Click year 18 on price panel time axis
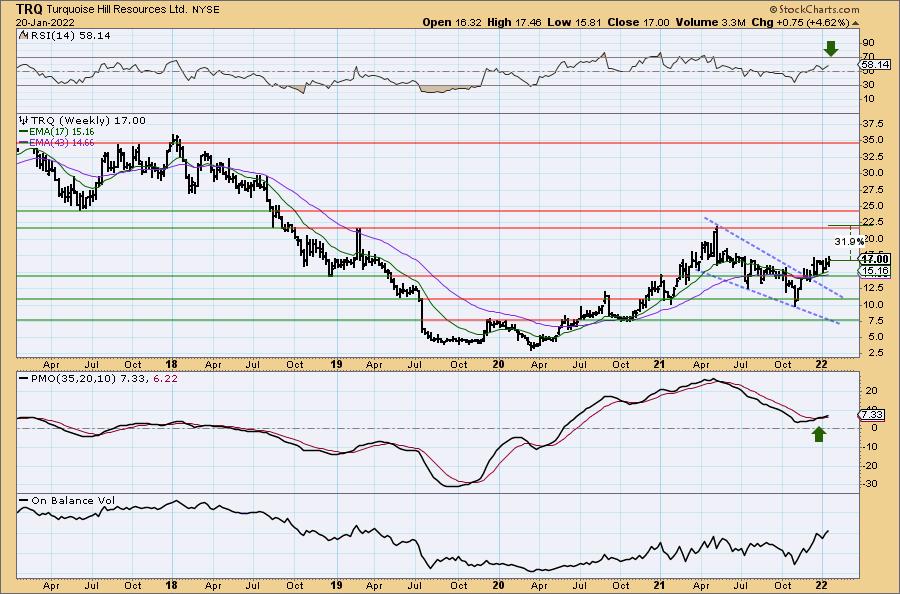 (171, 364)
